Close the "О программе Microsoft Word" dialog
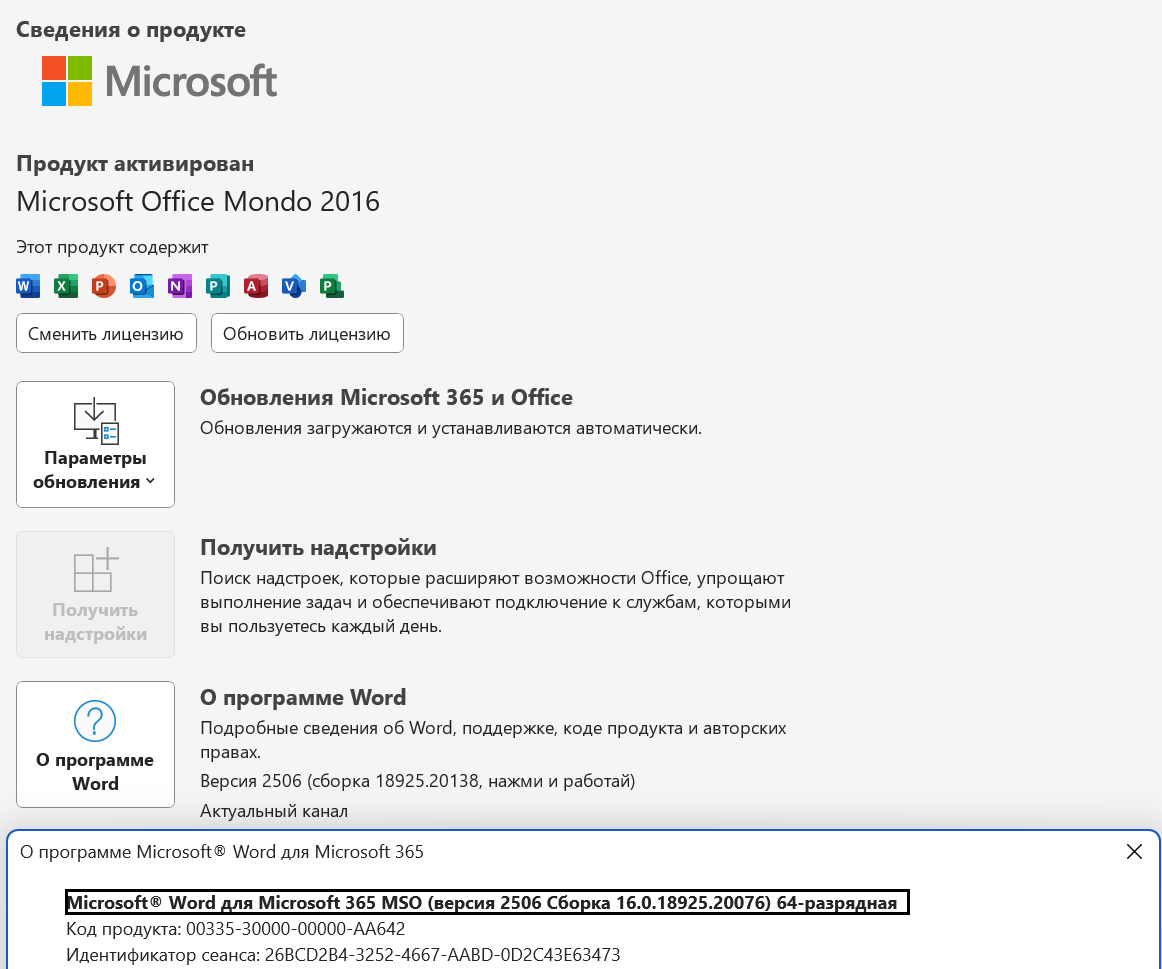Viewport: 1162px width, 969px height. [x=1134, y=852]
